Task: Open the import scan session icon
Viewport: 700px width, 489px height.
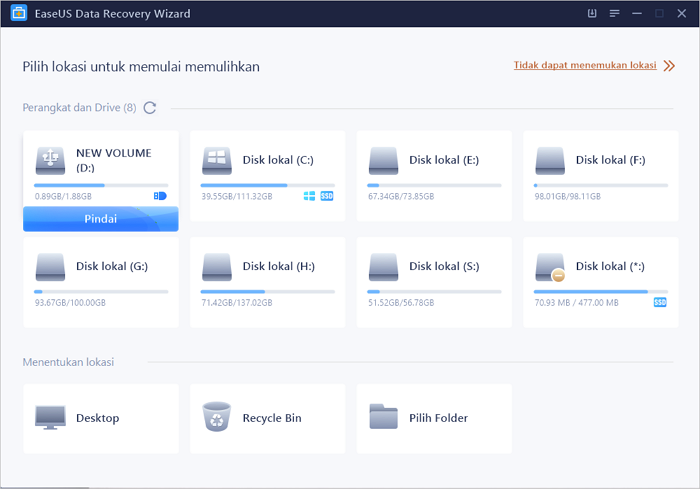Action: pyautogui.click(x=592, y=13)
